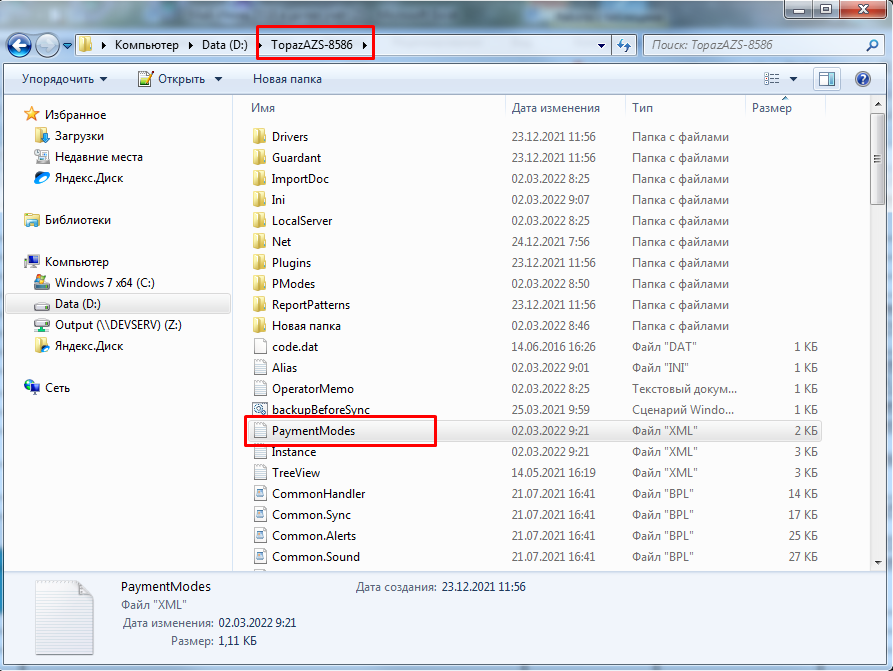Viewport: 893px width, 671px height.
Task: Open the view options dropdown arrow
Action: (x=793, y=79)
